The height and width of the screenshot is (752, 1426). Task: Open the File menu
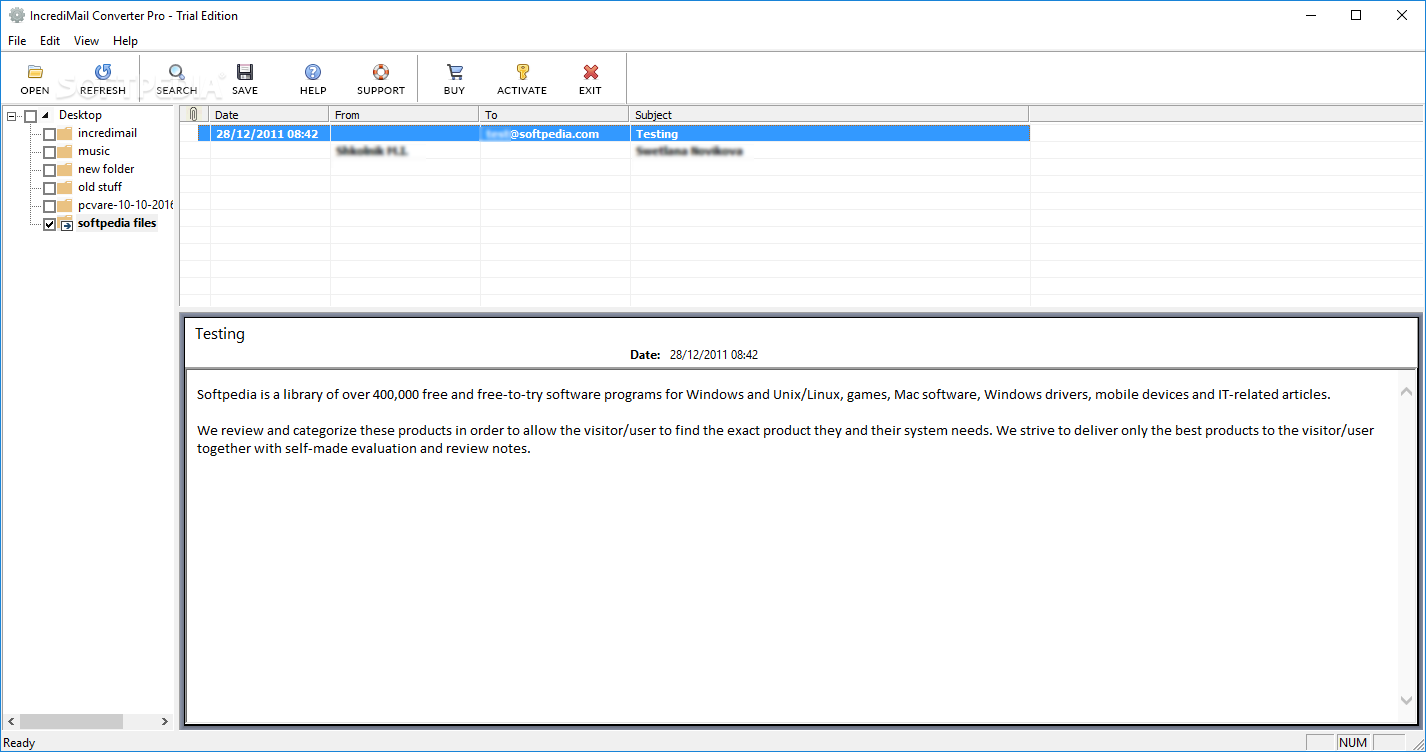(x=17, y=41)
